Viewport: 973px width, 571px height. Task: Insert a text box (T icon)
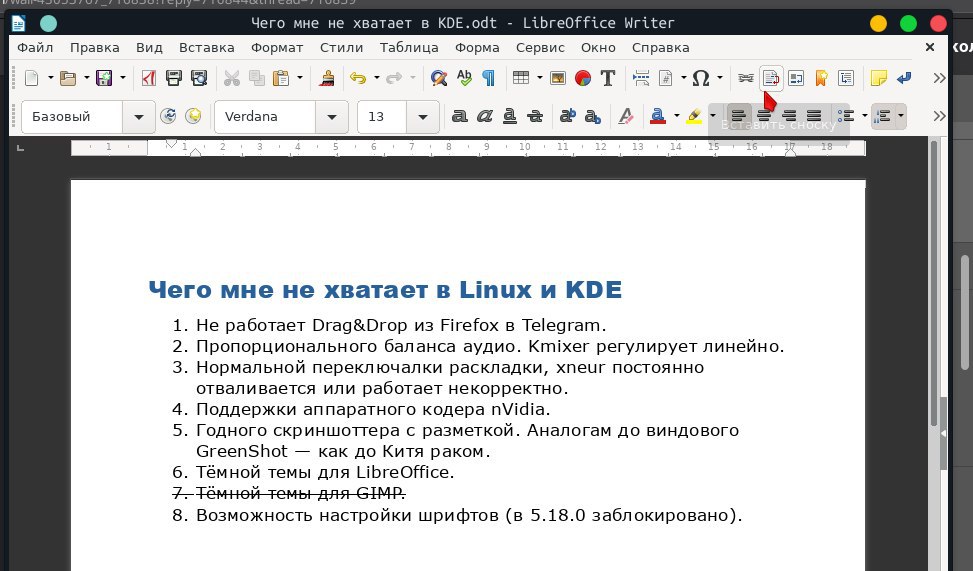coord(608,78)
